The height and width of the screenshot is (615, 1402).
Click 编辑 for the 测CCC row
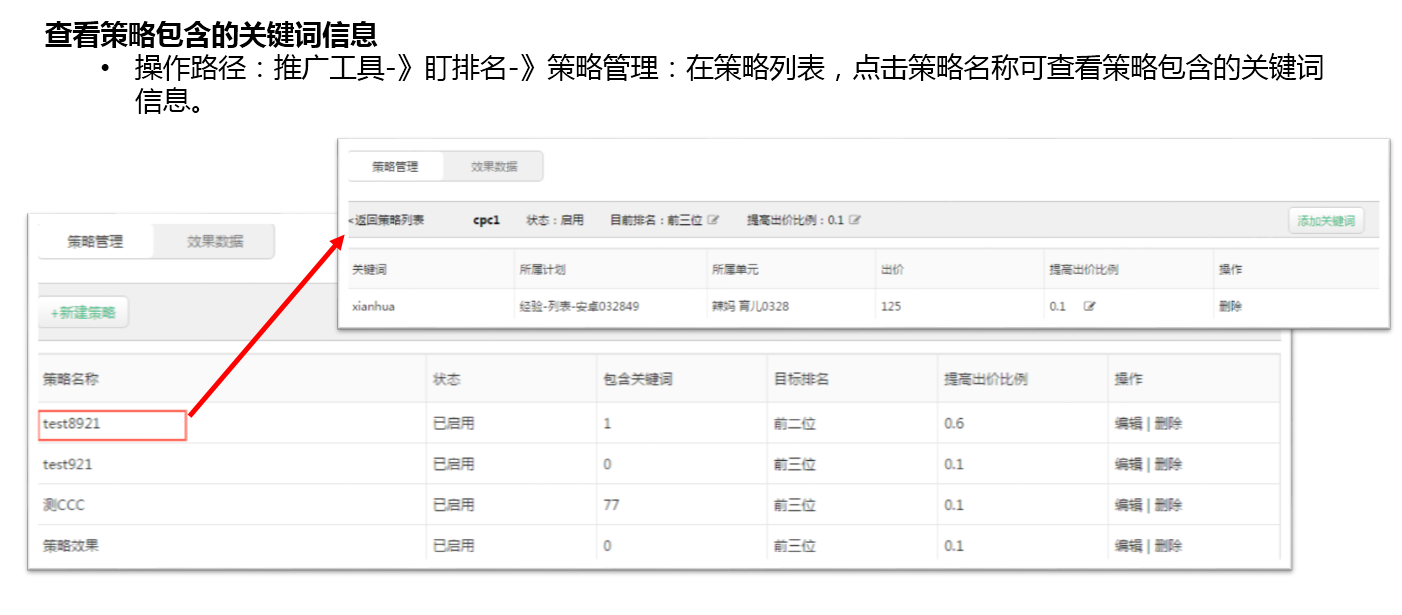click(x=1128, y=505)
